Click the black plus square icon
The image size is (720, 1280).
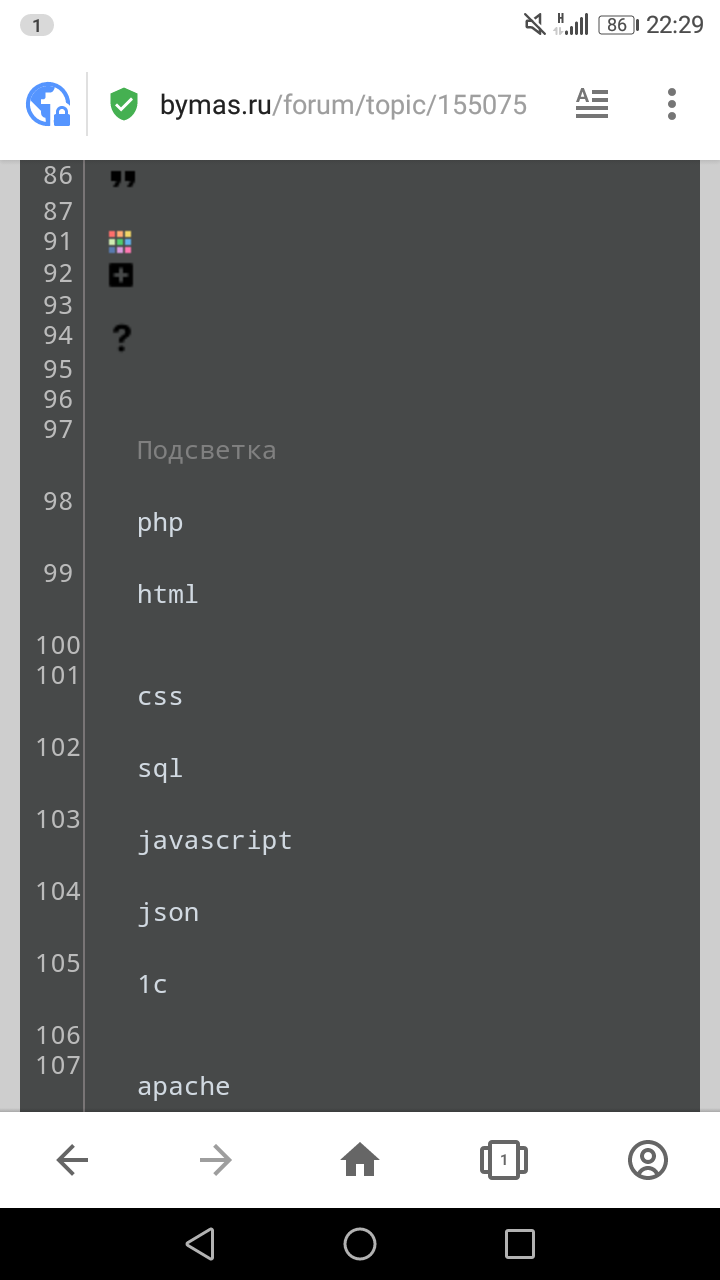(x=121, y=275)
